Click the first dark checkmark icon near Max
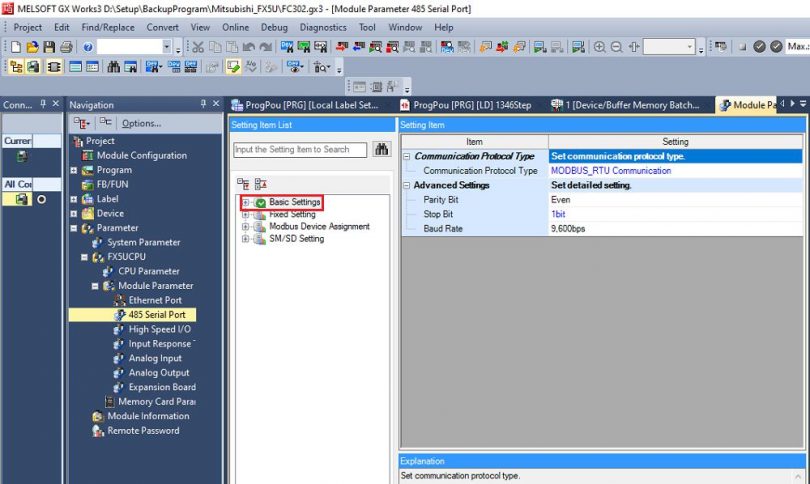Viewport: 810px width, 484px height. pos(759,46)
